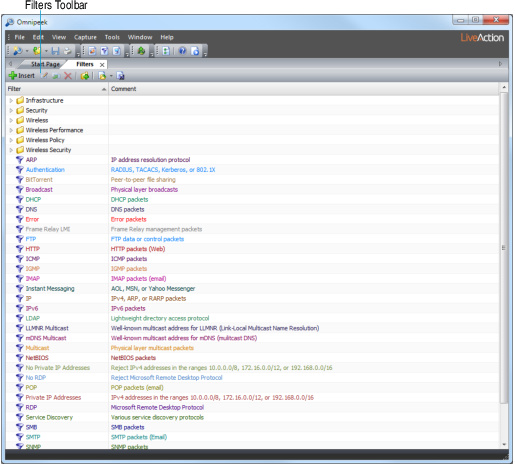Select the BitTorrent filter
The image size is (515, 465).
39,180
